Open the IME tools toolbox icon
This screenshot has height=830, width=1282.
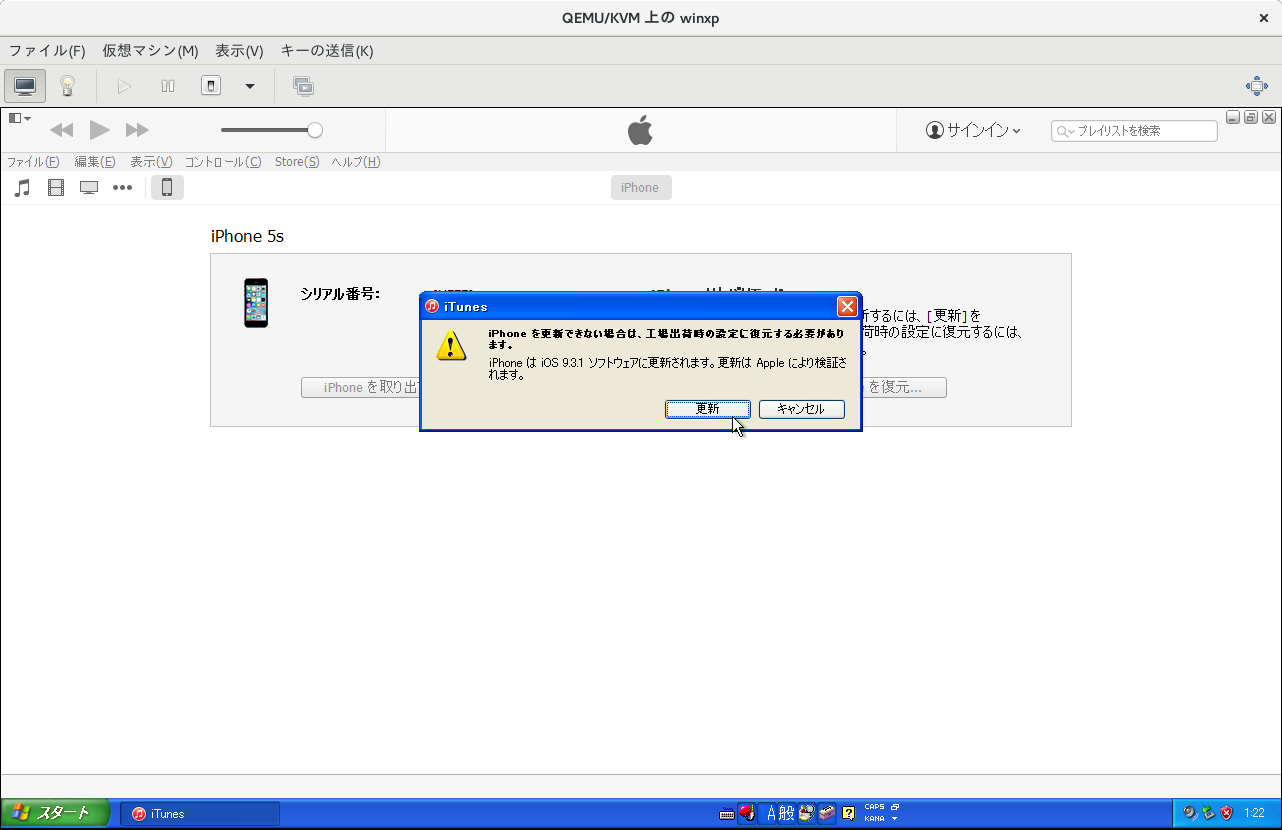pos(827,813)
